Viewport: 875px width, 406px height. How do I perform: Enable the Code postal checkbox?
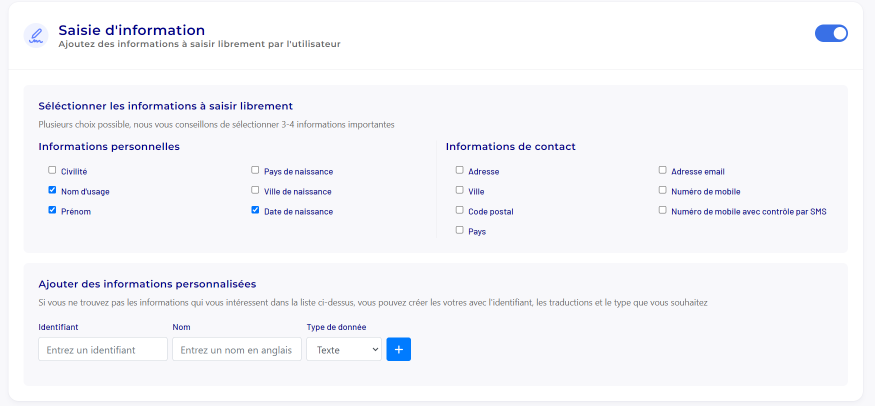coord(459,210)
